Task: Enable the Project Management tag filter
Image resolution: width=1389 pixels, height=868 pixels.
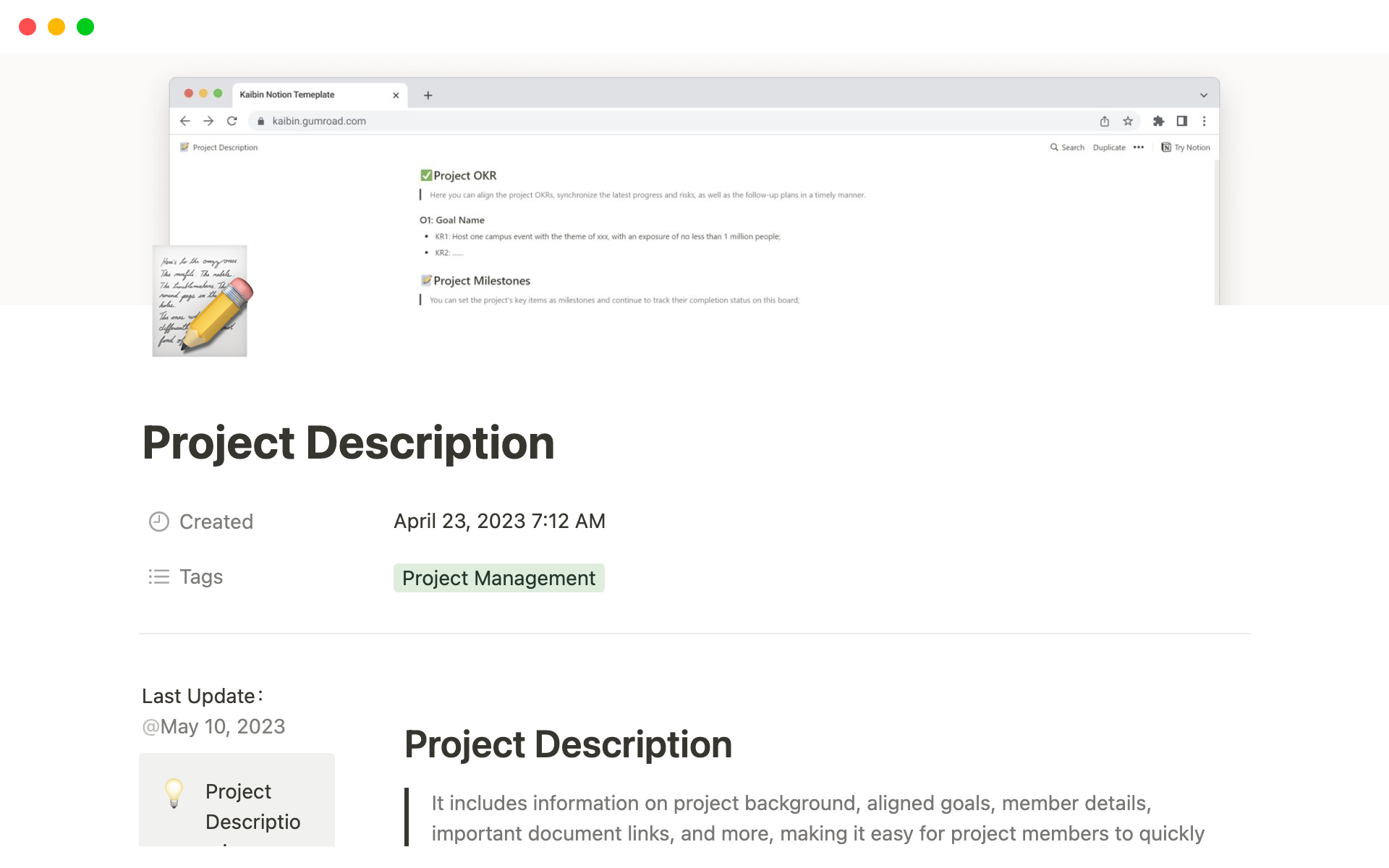Action: (x=498, y=577)
